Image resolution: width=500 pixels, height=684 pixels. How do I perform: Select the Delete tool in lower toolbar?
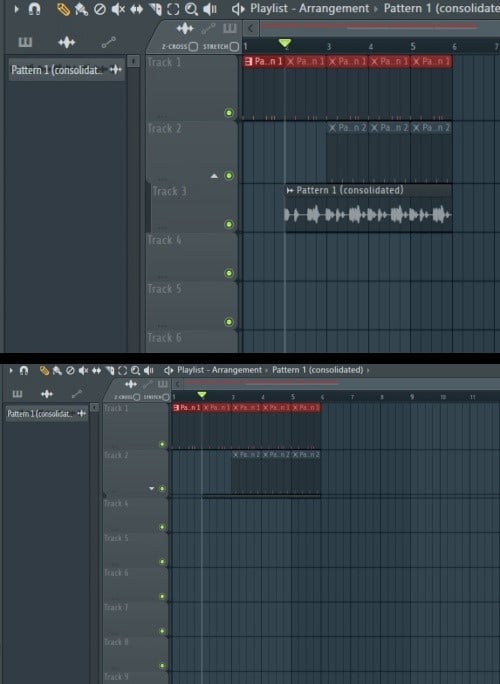click(70, 370)
